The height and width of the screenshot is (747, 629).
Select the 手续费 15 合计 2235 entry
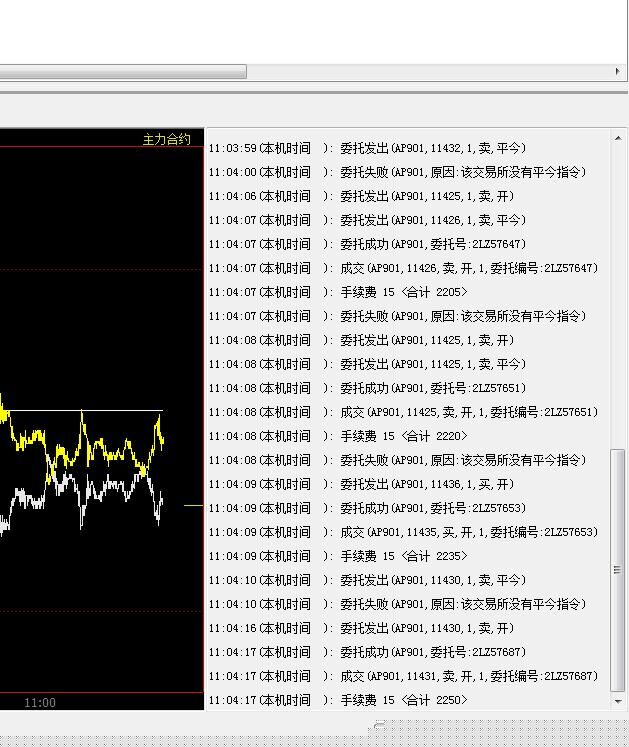(338, 556)
